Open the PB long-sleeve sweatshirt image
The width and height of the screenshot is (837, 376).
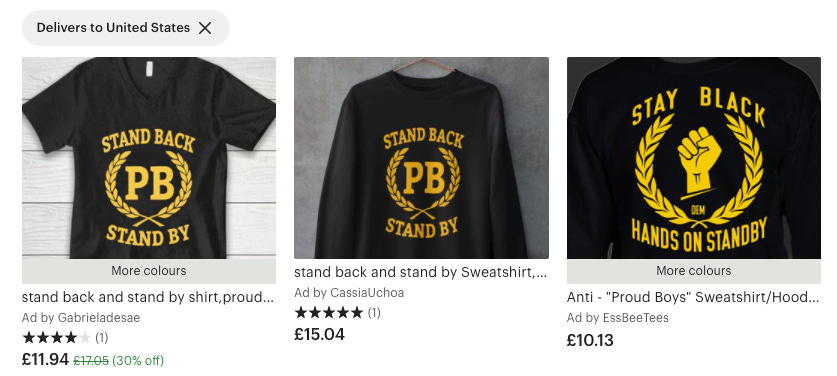pos(421,158)
